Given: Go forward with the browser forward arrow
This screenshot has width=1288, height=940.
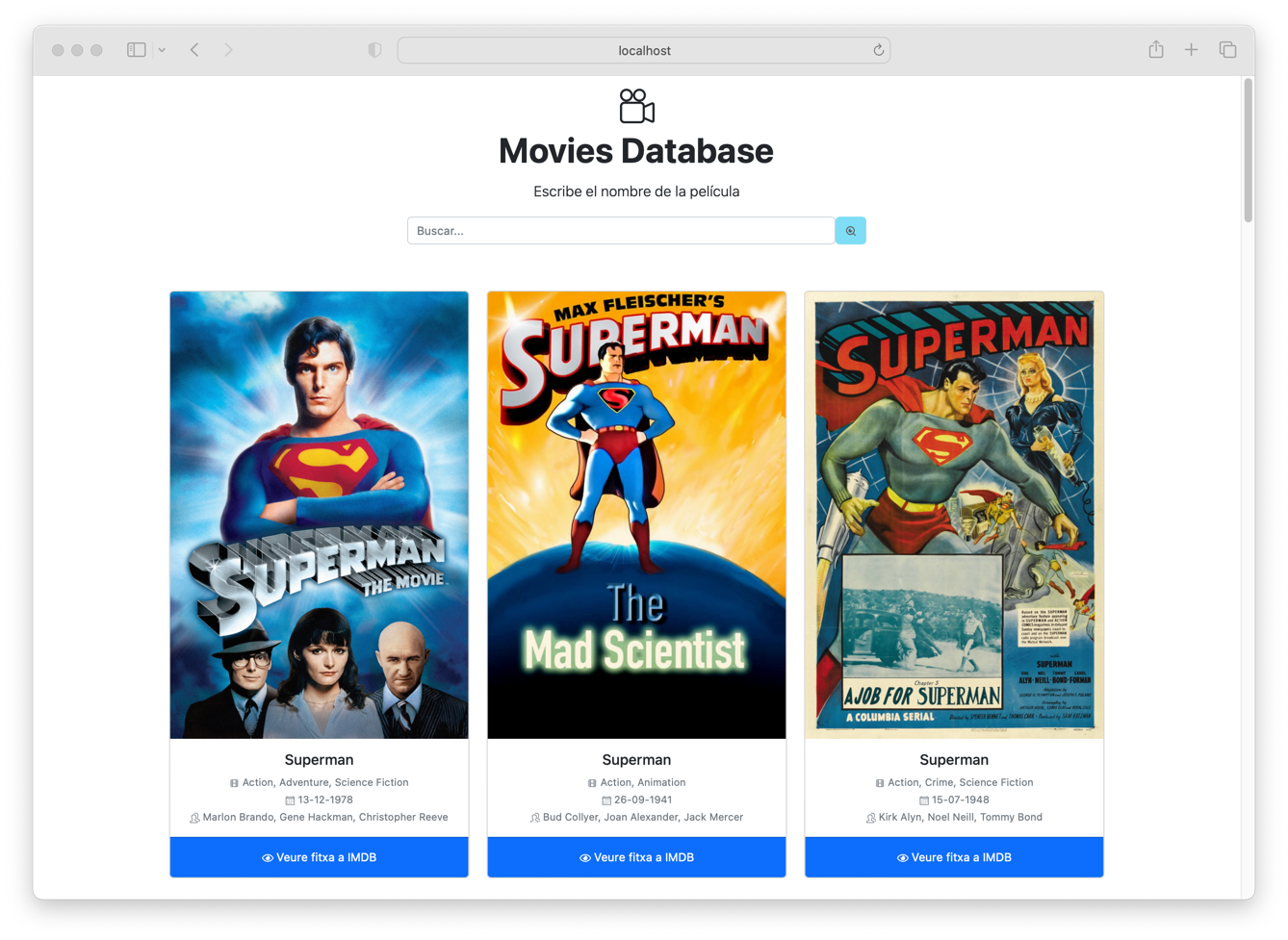Looking at the screenshot, I should pos(228,50).
